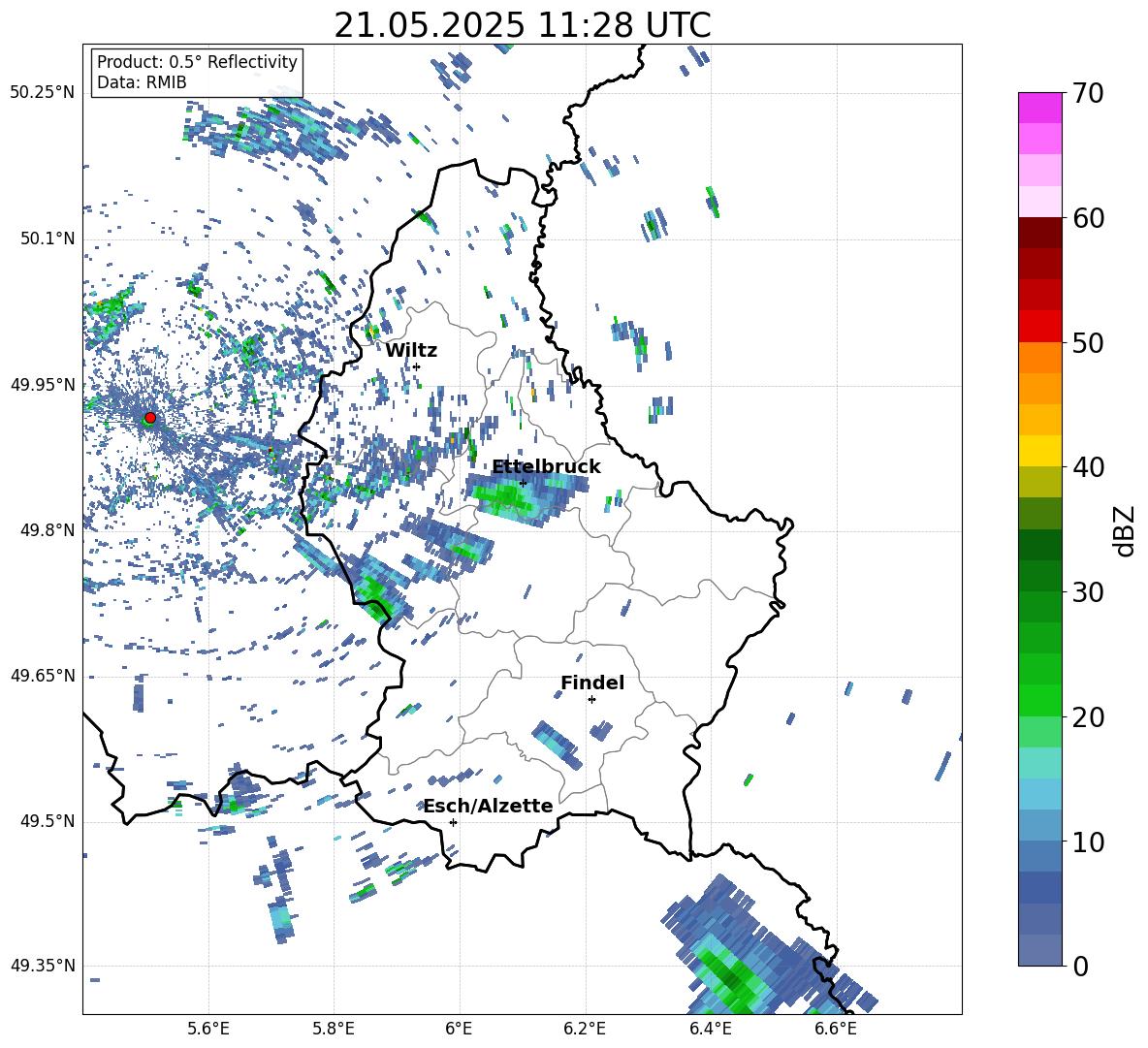Click the Esch/Alzette location cross marker
The width and height of the screenshot is (1148, 1048).
coord(453,822)
